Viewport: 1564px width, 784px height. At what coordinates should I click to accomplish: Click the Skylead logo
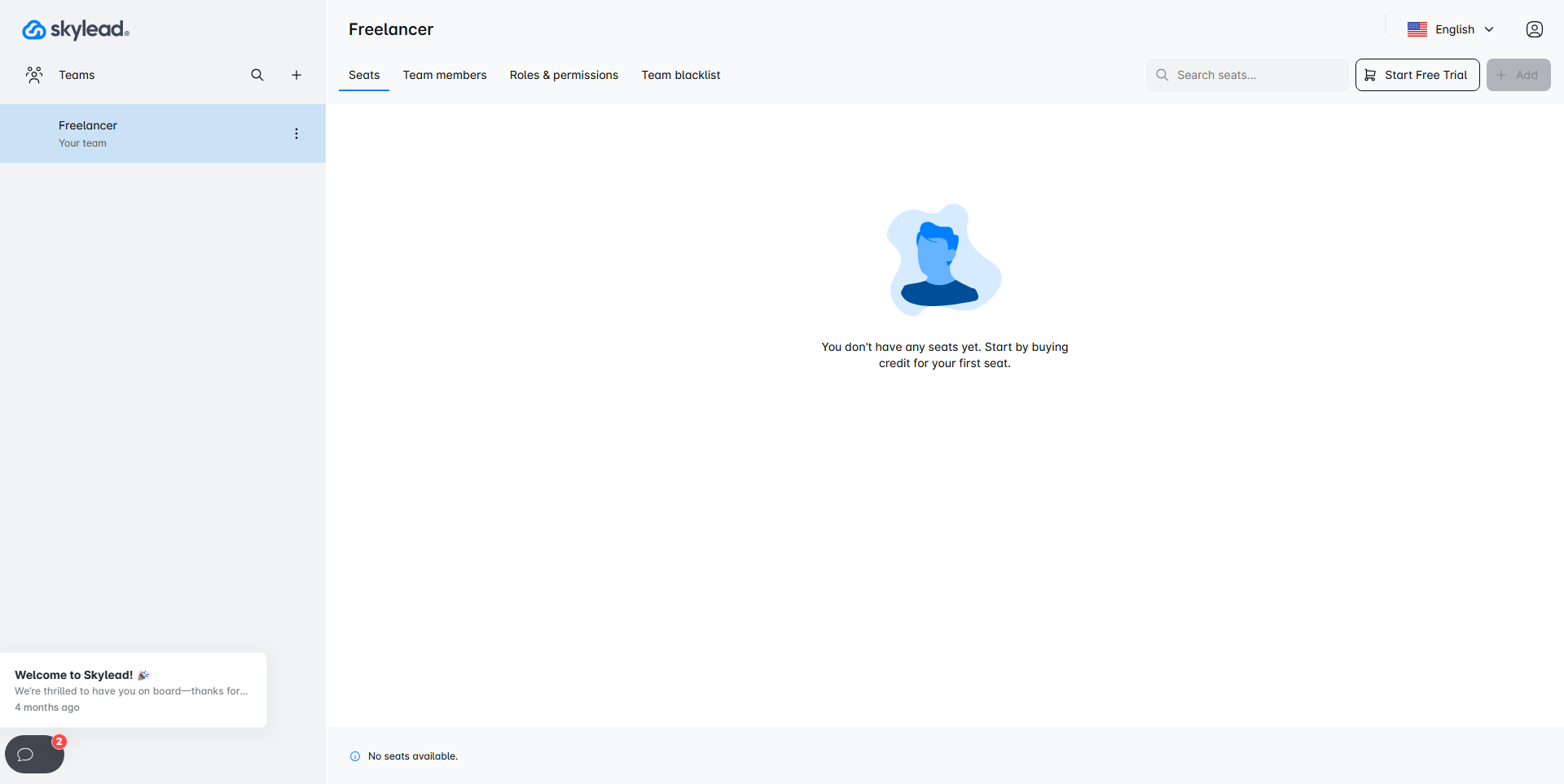pyautogui.click(x=75, y=30)
